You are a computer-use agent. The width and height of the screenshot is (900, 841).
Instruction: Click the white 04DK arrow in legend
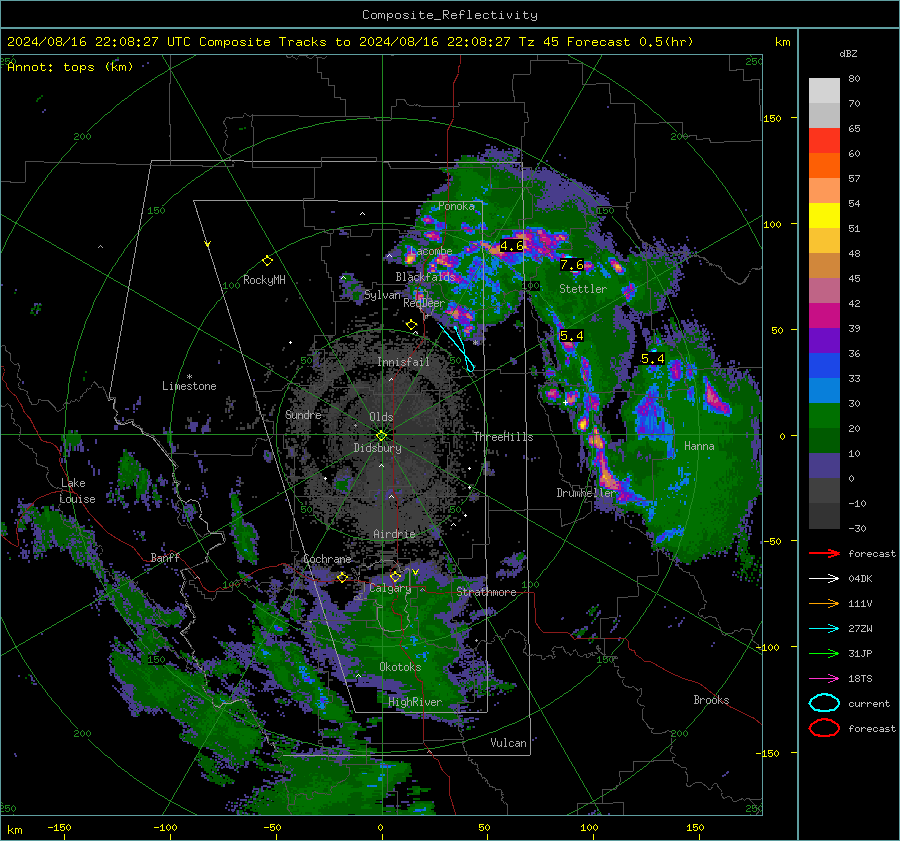pyautogui.click(x=824, y=579)
